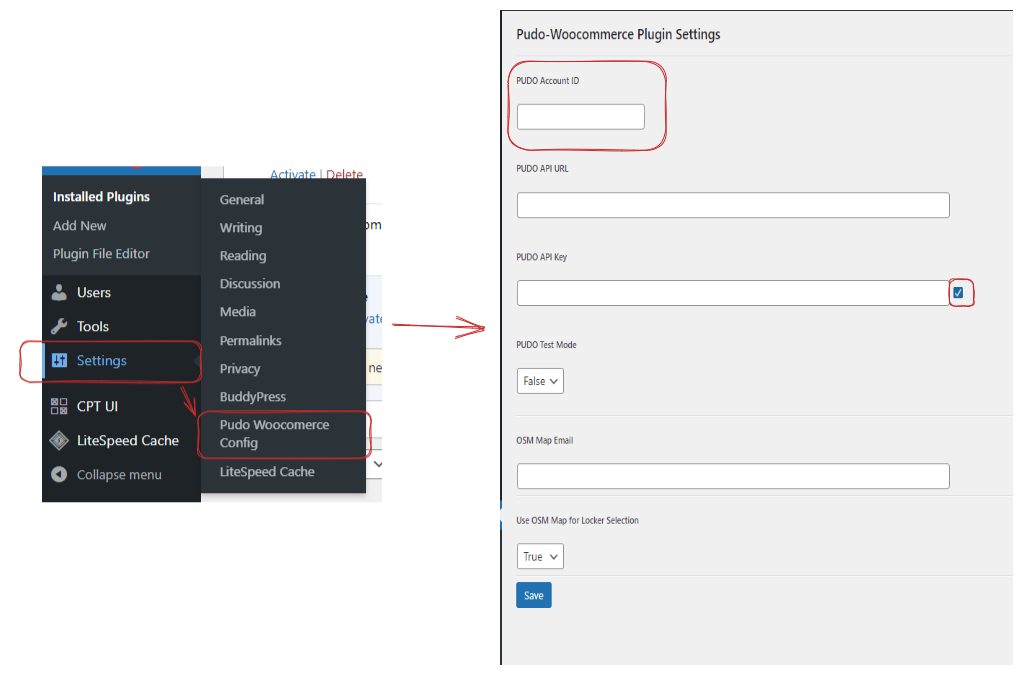This screenshot has height=674, width=1023.
Task: Click Use OSM Map for Locker Selection label
Action: pyautogui.click(x=577, y=520)
